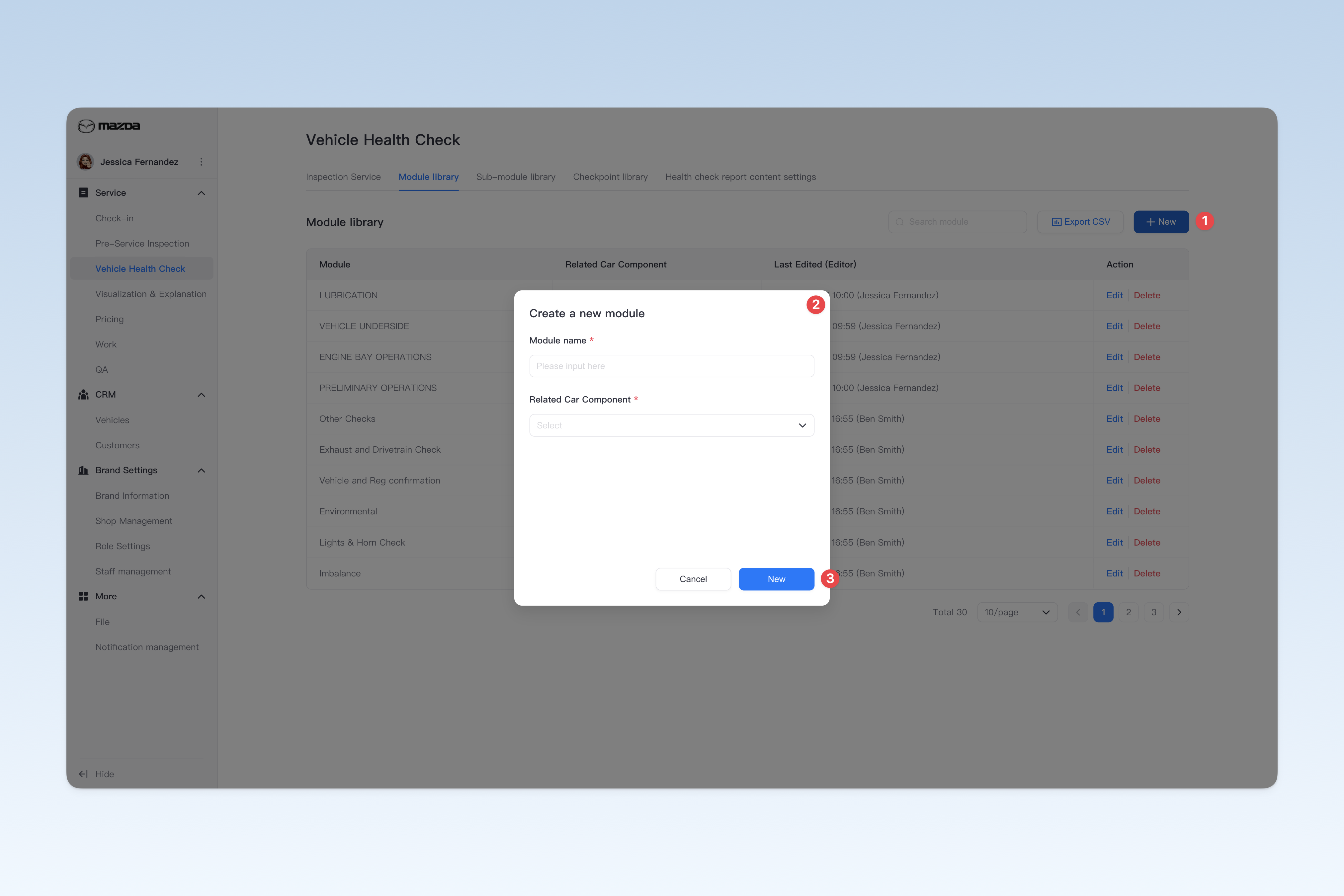Click Jessica Fernandez's avatar picture
This screenshot has height=896, width=1344.
(x=86, y=162)
